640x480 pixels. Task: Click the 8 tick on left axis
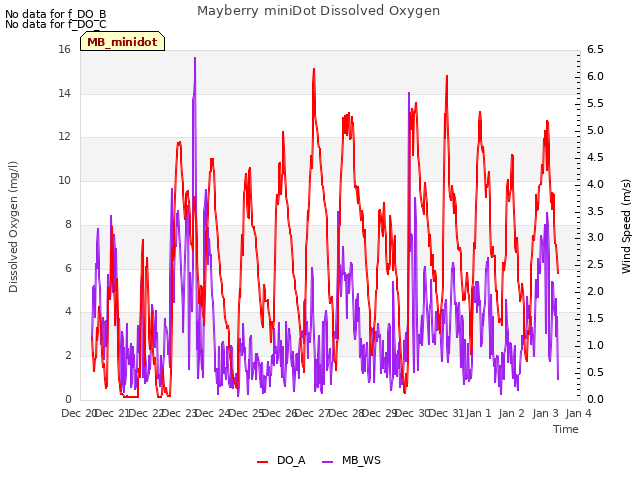(x=68, y=224)
